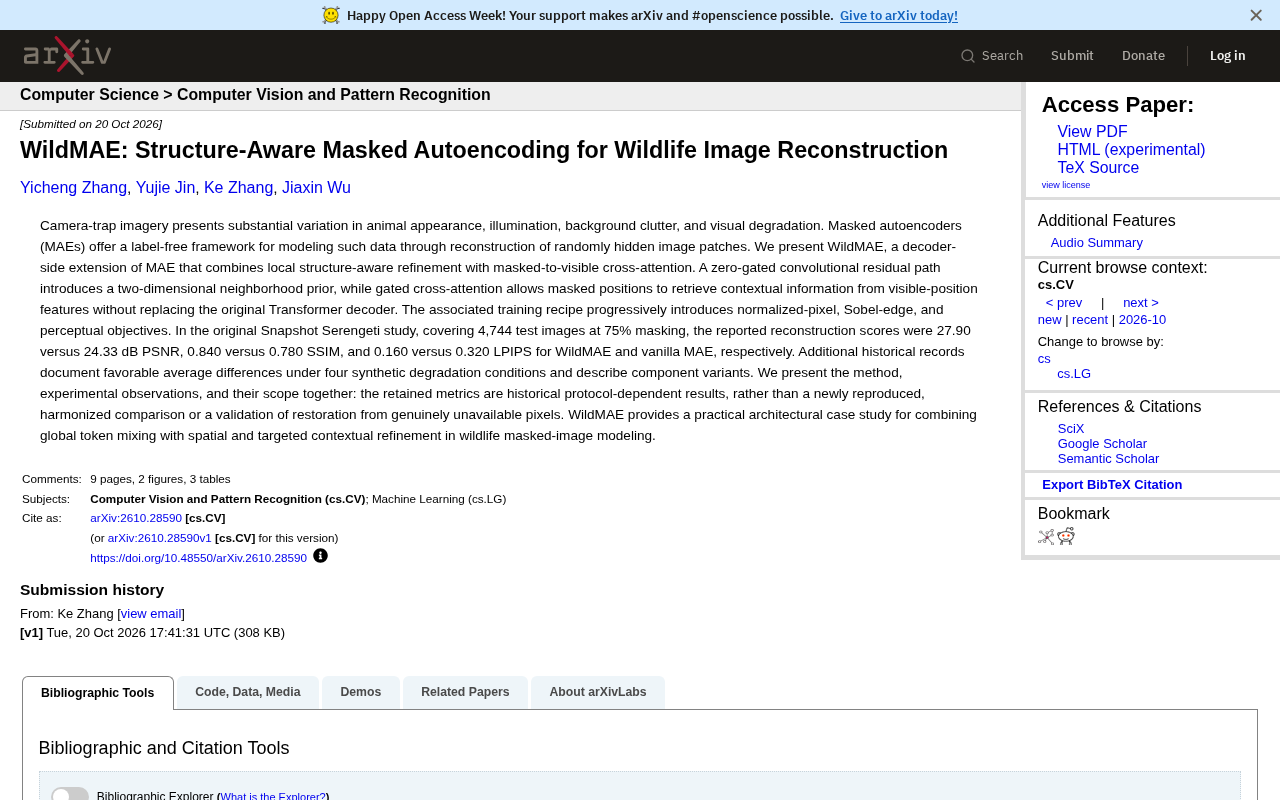The height and width of the screenshot is (800, 1280).
Task: Open the About arXivLabs tab
Action: point(598,692)
